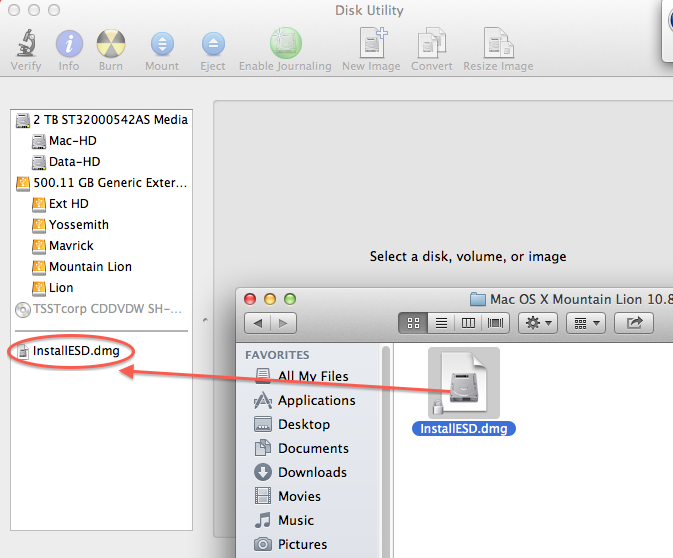Open Desktop in Finder sidebar

(292, 424)
